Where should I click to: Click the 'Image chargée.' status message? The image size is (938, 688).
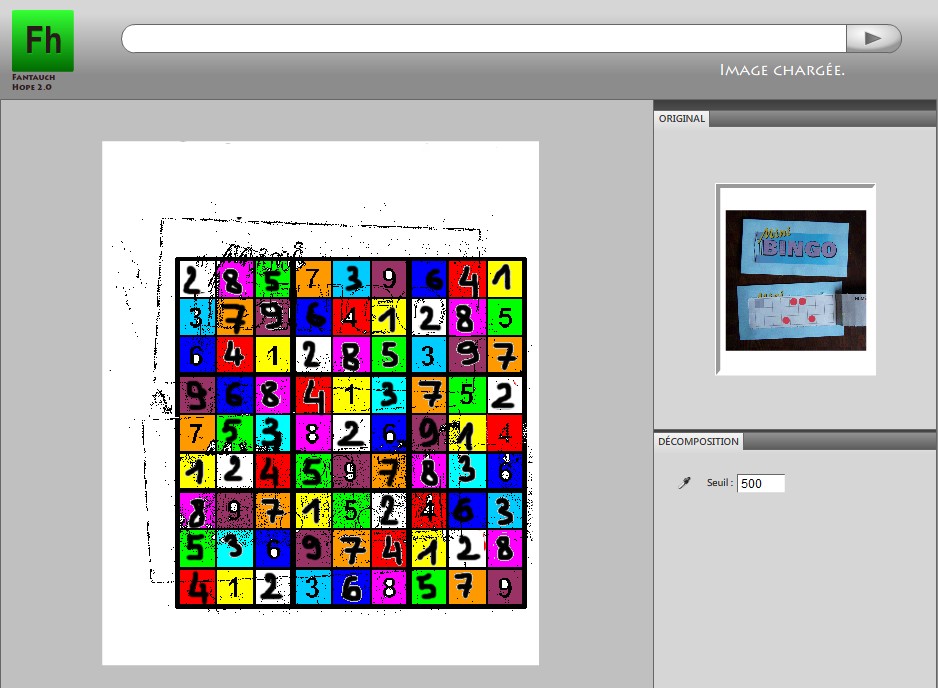782,70
